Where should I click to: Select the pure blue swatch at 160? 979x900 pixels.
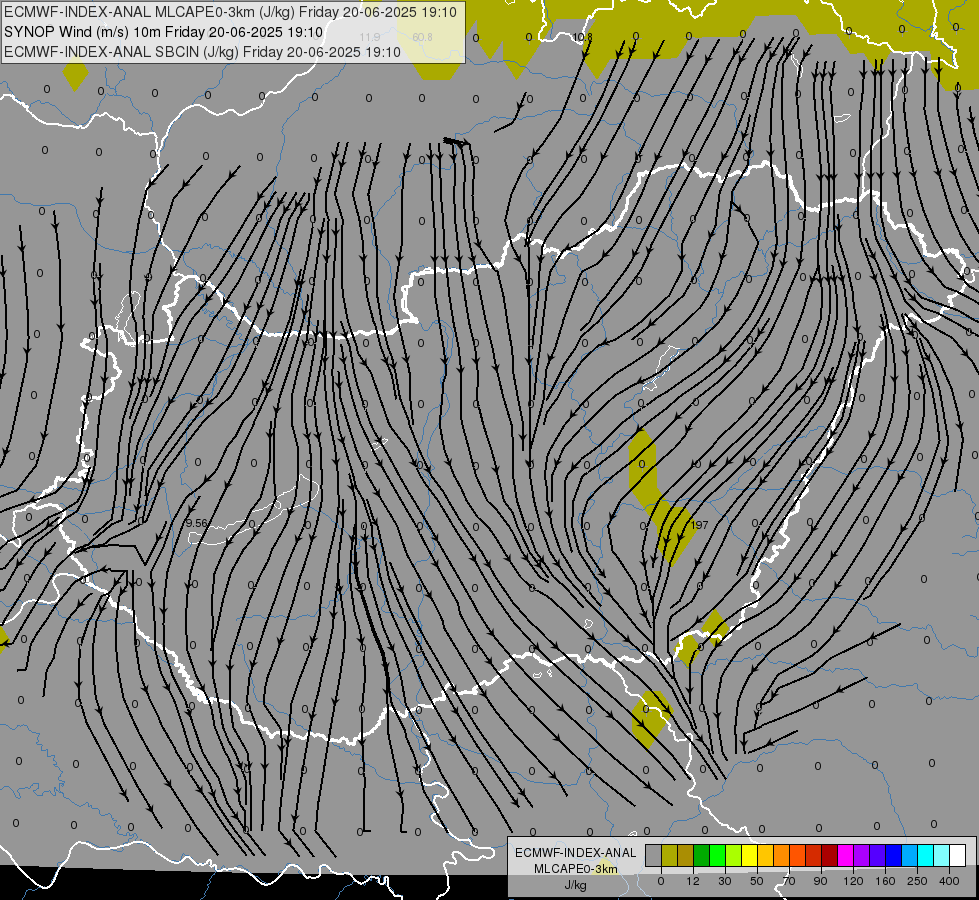(894, 856)
